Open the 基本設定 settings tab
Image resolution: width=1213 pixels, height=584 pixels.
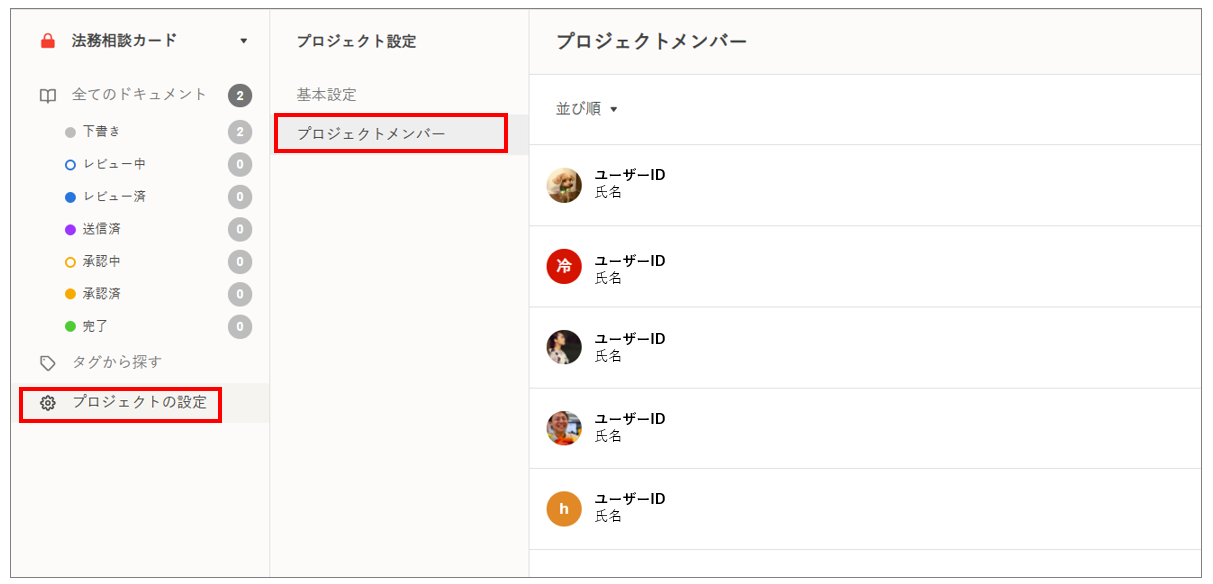[326, 95]
